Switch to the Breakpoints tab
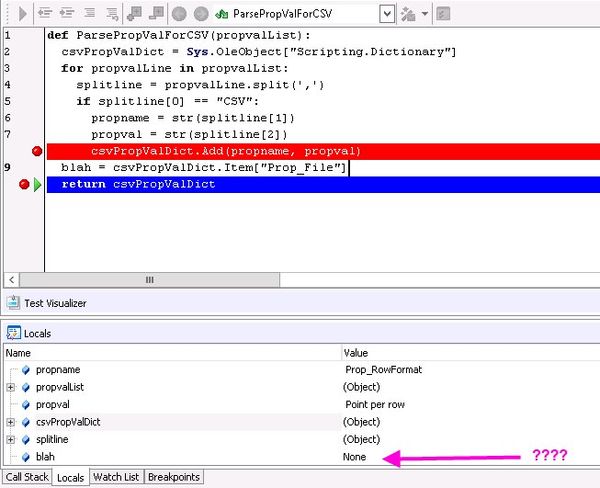600x488 pixels. pos(174,477)
